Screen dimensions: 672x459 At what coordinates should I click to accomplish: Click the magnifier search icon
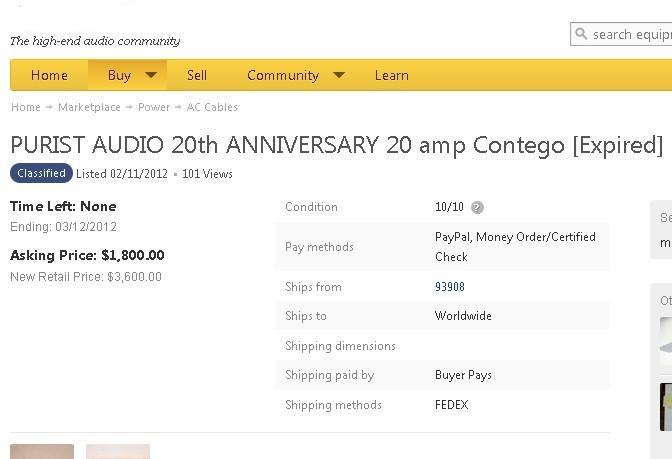click(581, 33)
